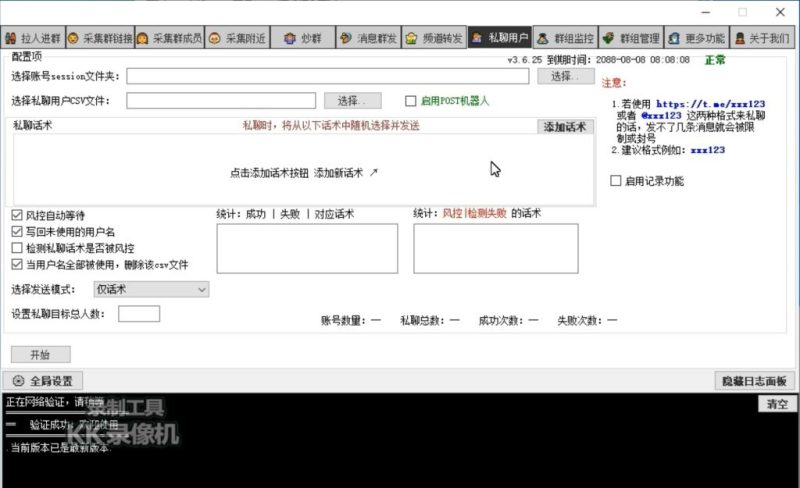Click the 群组管理 tab icon

[x=608, y=38]
